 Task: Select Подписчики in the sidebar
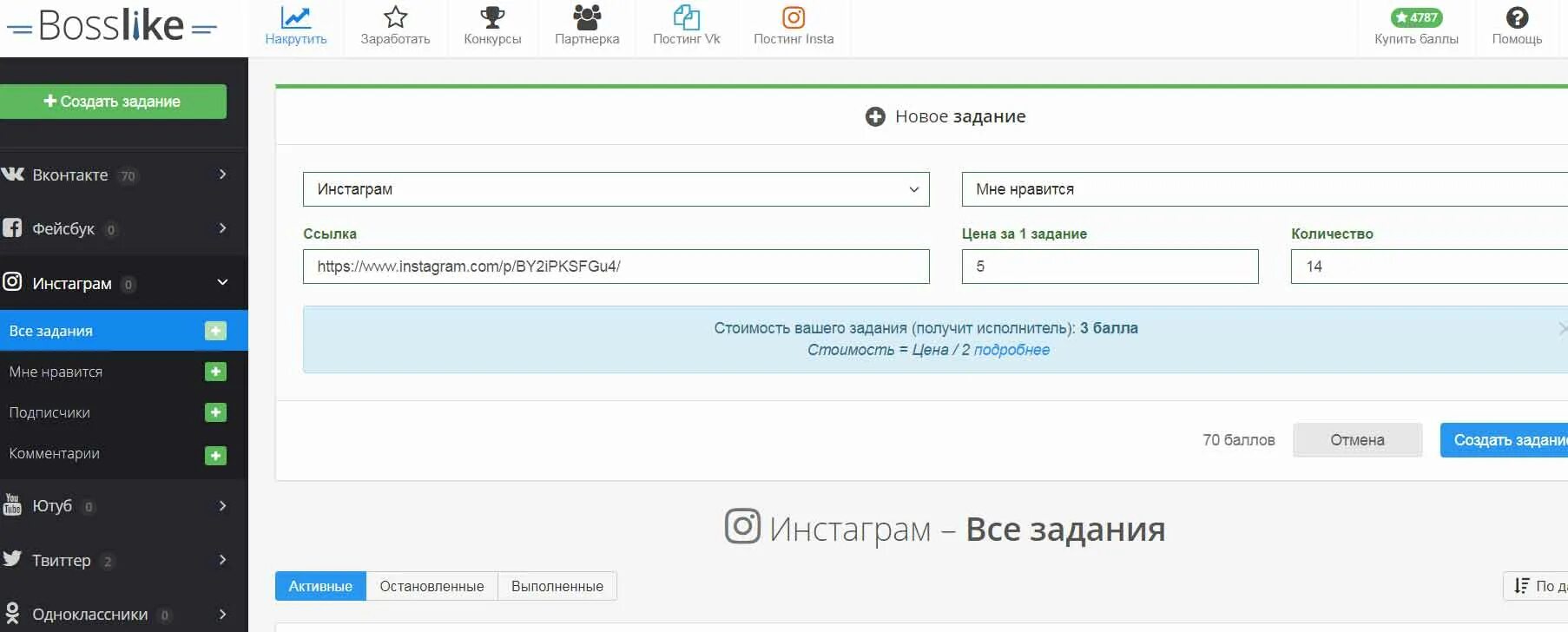coord(49,412)
